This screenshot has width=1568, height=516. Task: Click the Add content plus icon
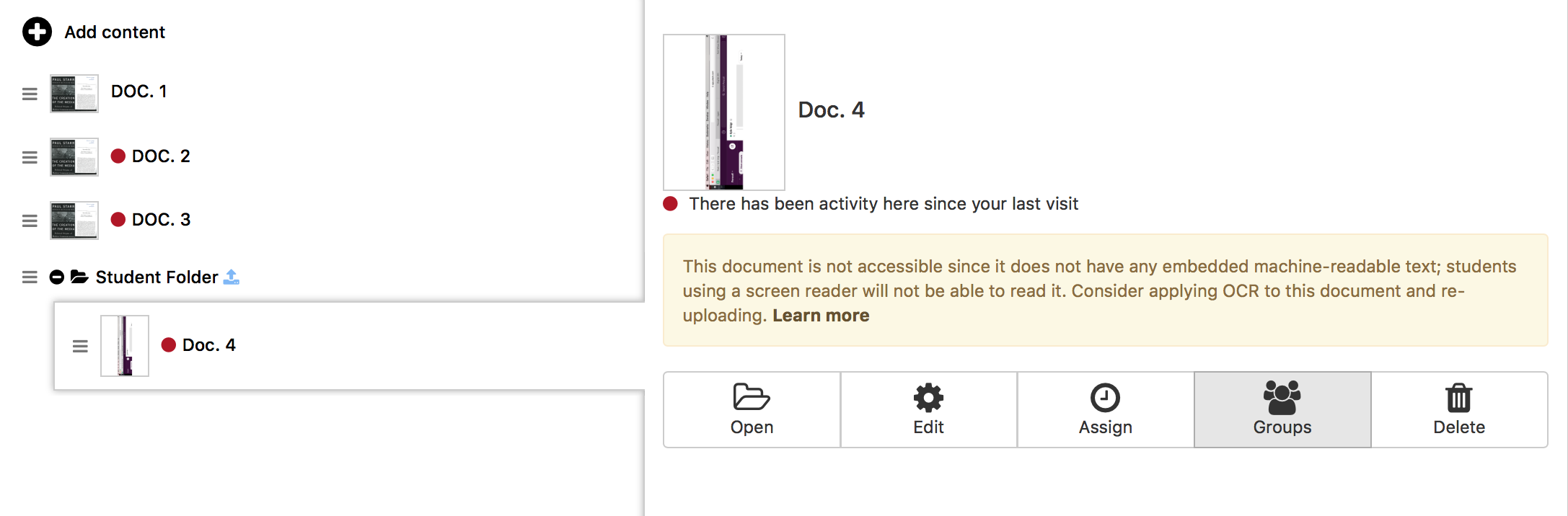pyautogui.click(x=37, y=32)
